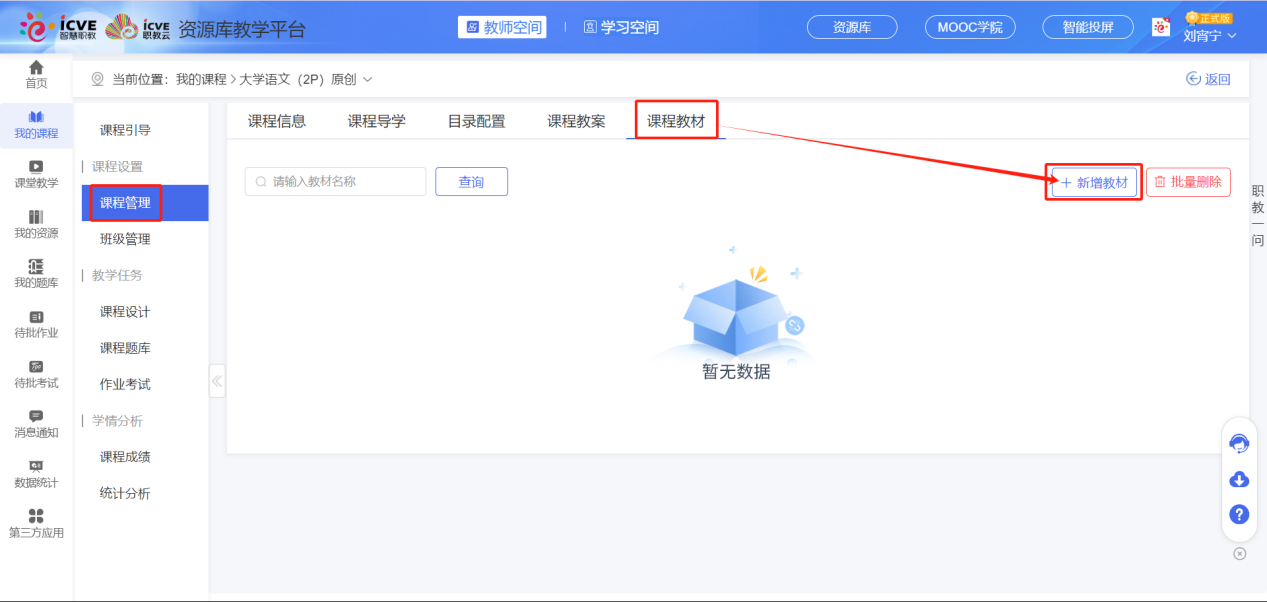Open the help question mark icon
The image size is (1267, 602).
1238,514
